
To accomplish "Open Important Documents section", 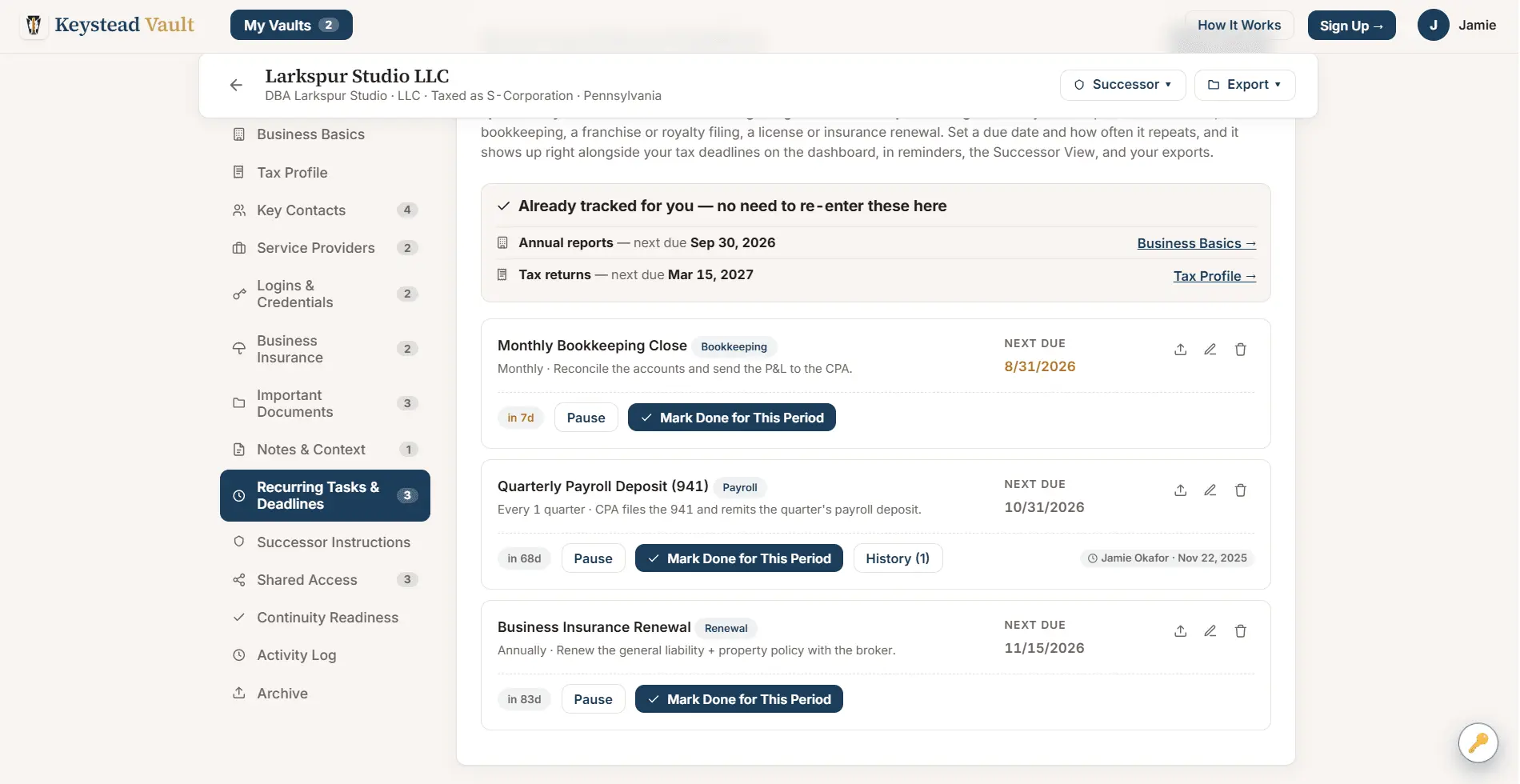I will pyautogui.click(x=325, y=403).
